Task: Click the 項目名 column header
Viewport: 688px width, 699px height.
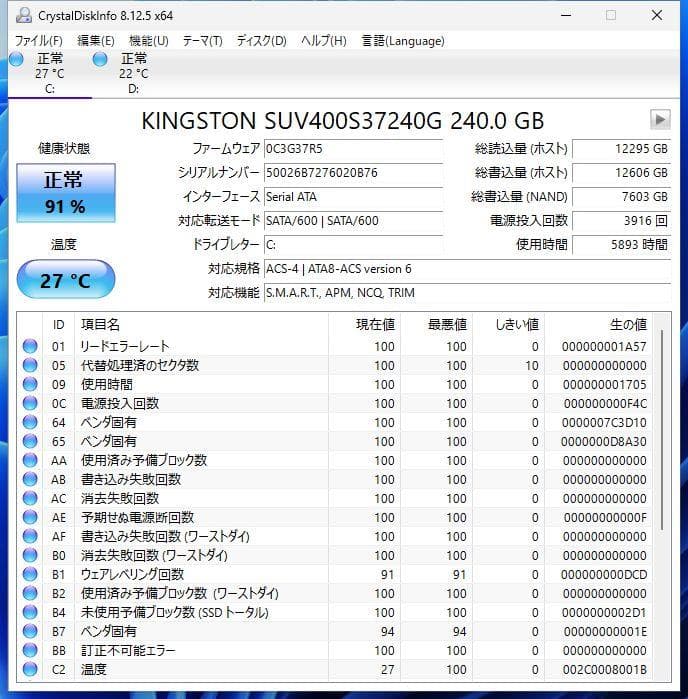Action: tap(202, 325)
